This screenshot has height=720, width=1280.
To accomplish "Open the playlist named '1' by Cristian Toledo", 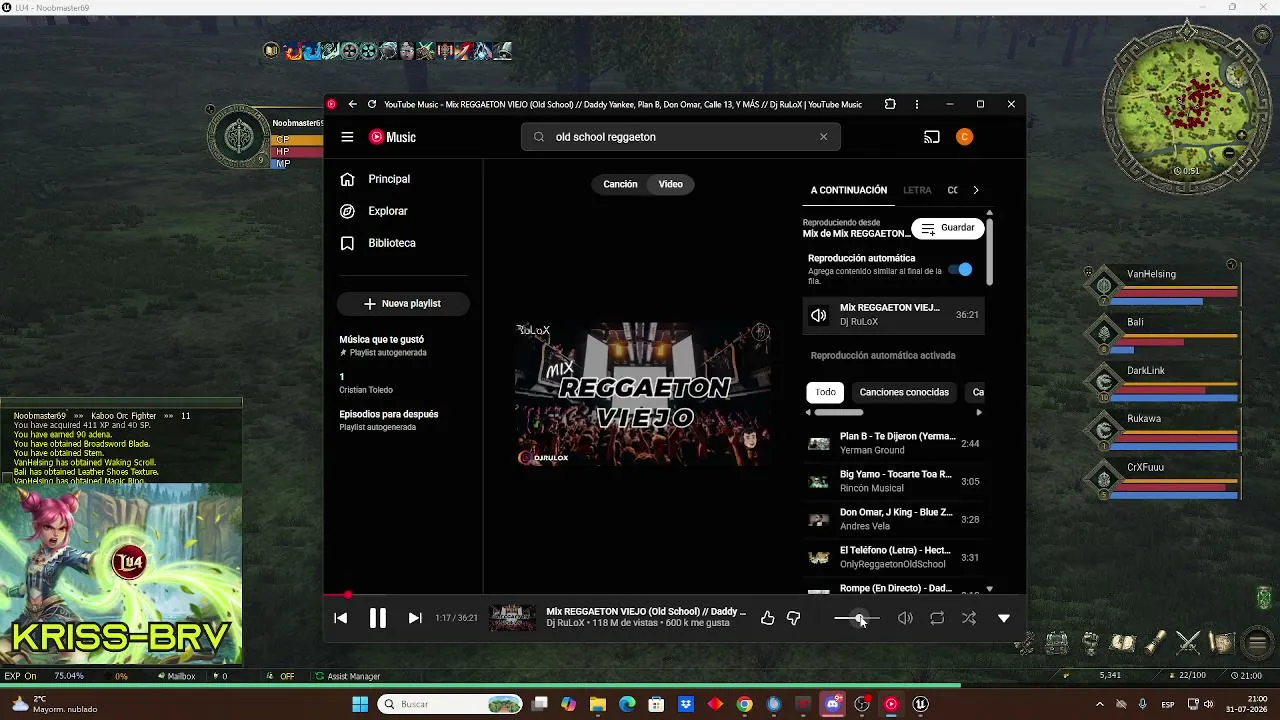I will pos(402,383).
